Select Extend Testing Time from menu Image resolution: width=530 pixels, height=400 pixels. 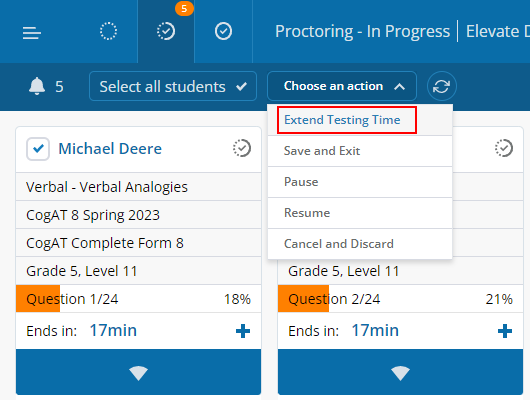coord(342,120)
